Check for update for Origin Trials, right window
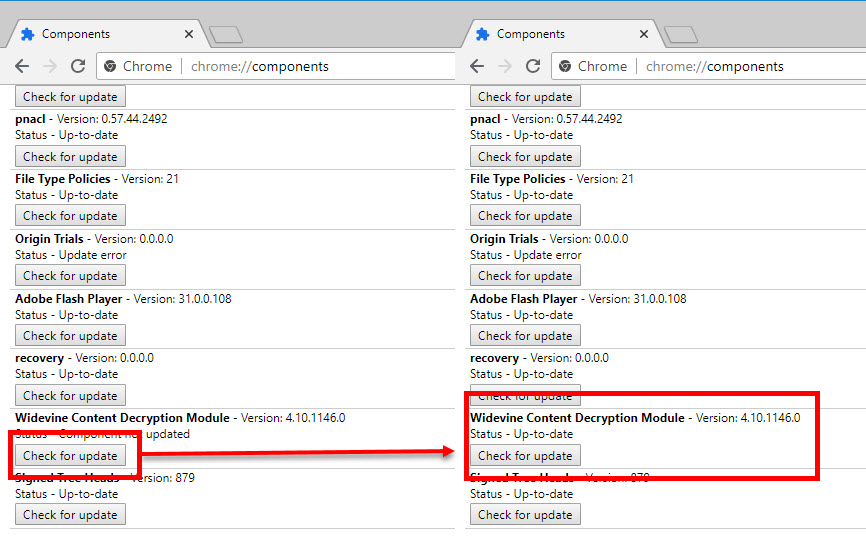This screenshot has width=866, height=538. (525, 276)
